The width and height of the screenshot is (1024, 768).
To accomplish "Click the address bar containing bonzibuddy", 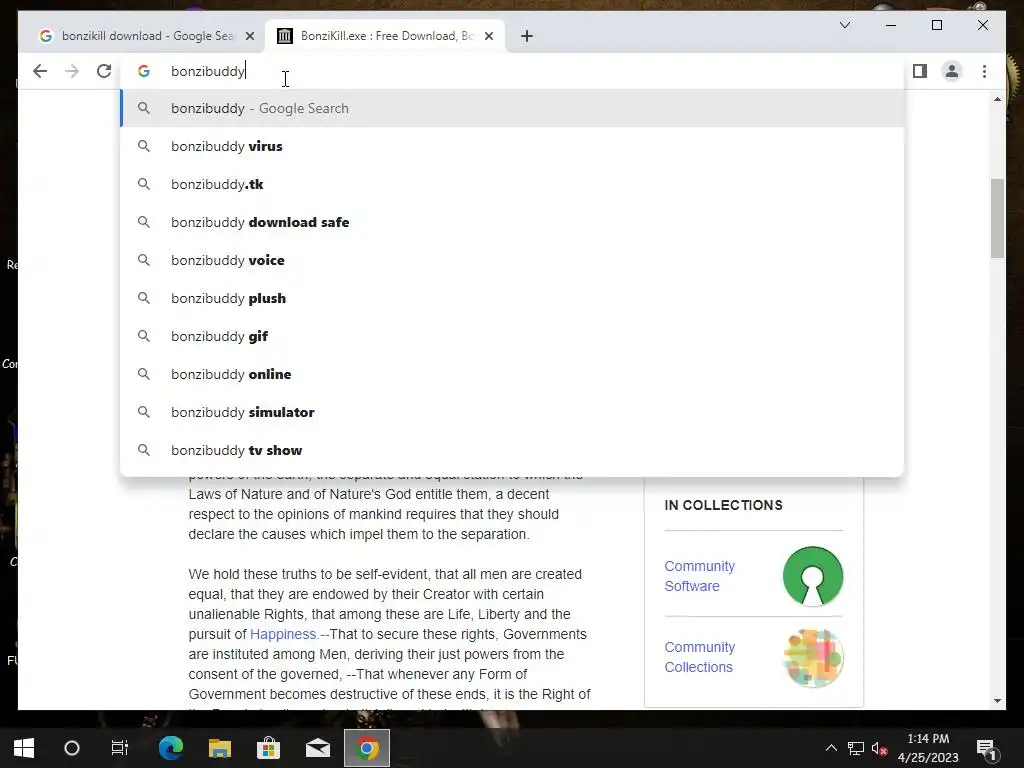I will click(513, 71).
